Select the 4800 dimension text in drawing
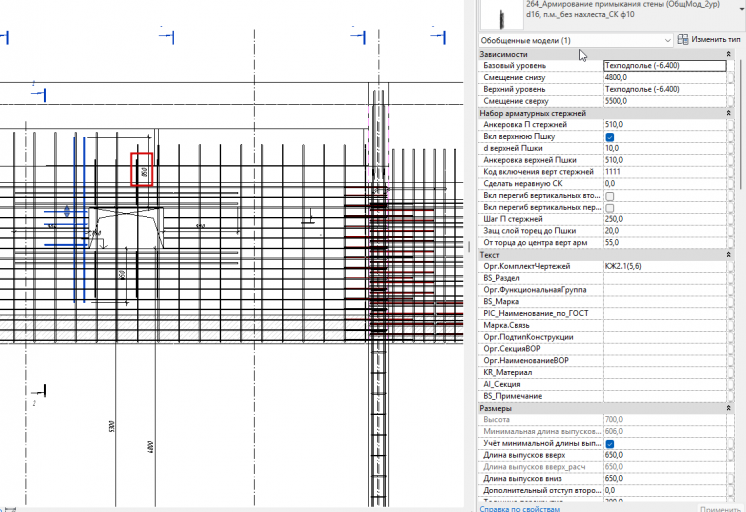Screen dimensions: 746x512 [x=150, y=447]
